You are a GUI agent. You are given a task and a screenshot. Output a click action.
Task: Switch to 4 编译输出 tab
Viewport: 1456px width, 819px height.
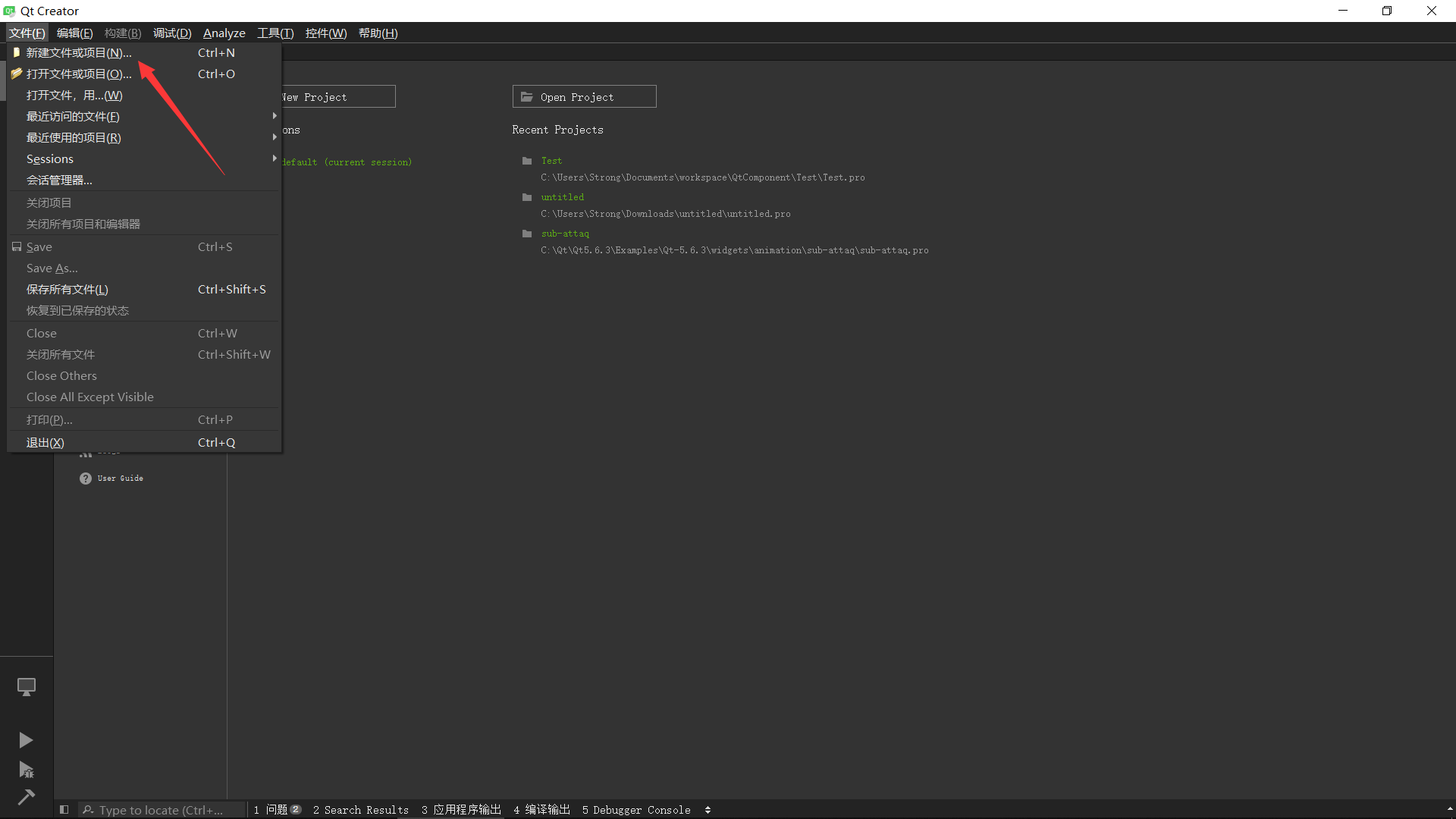pyautogui.click(x=542, y=810)
